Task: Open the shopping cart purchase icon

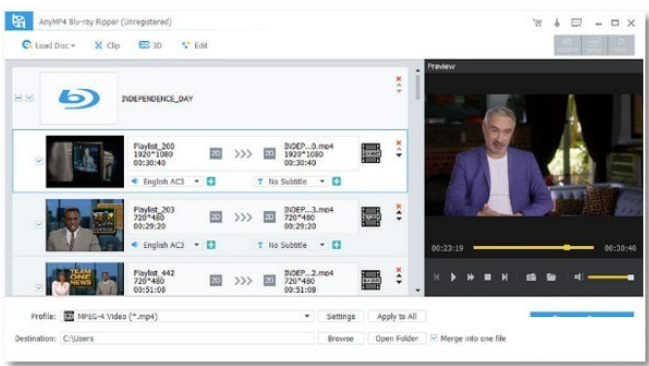Action: click(537, 23)
